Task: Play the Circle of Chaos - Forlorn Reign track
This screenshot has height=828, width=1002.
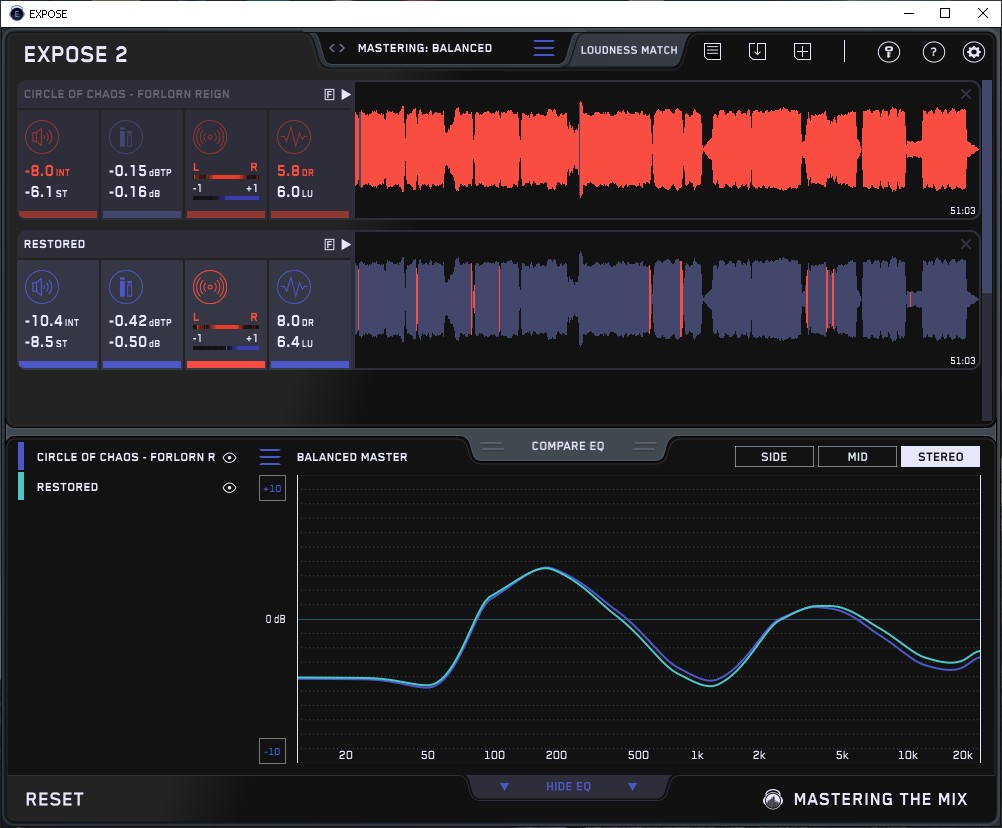Action: (346, 95)
